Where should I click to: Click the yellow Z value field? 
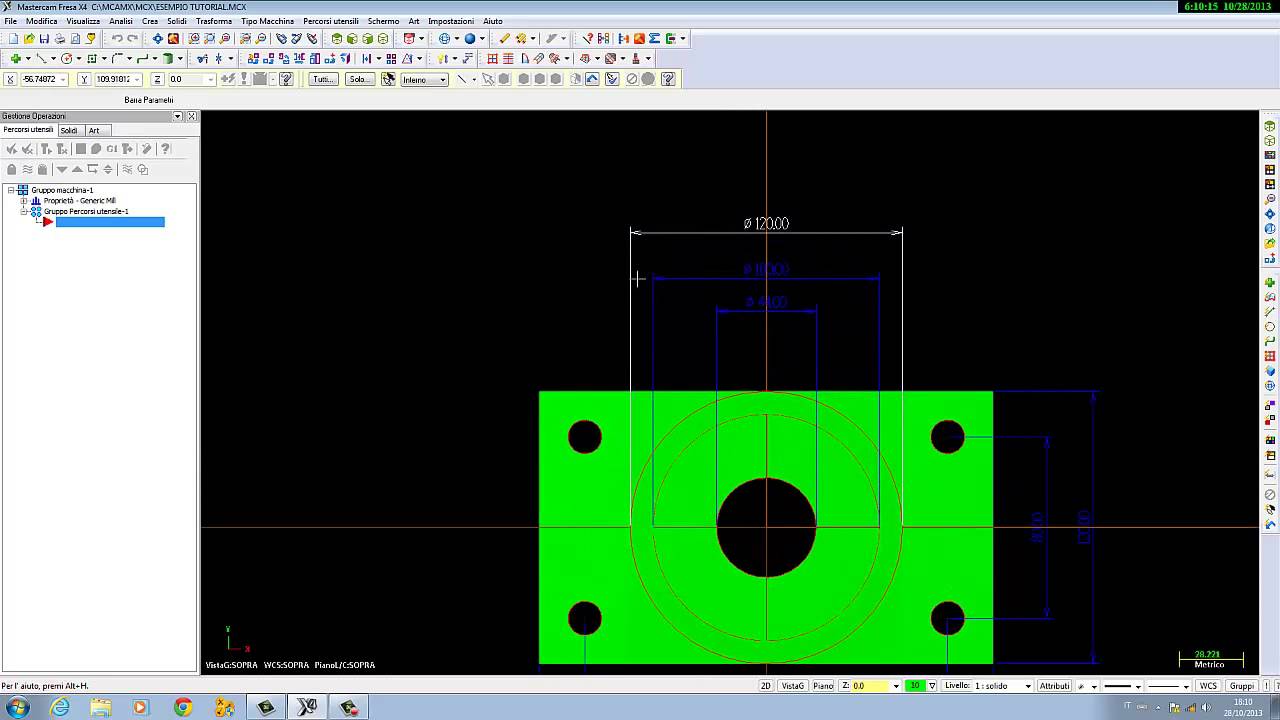pyautogui.click(x=871, y=686)
